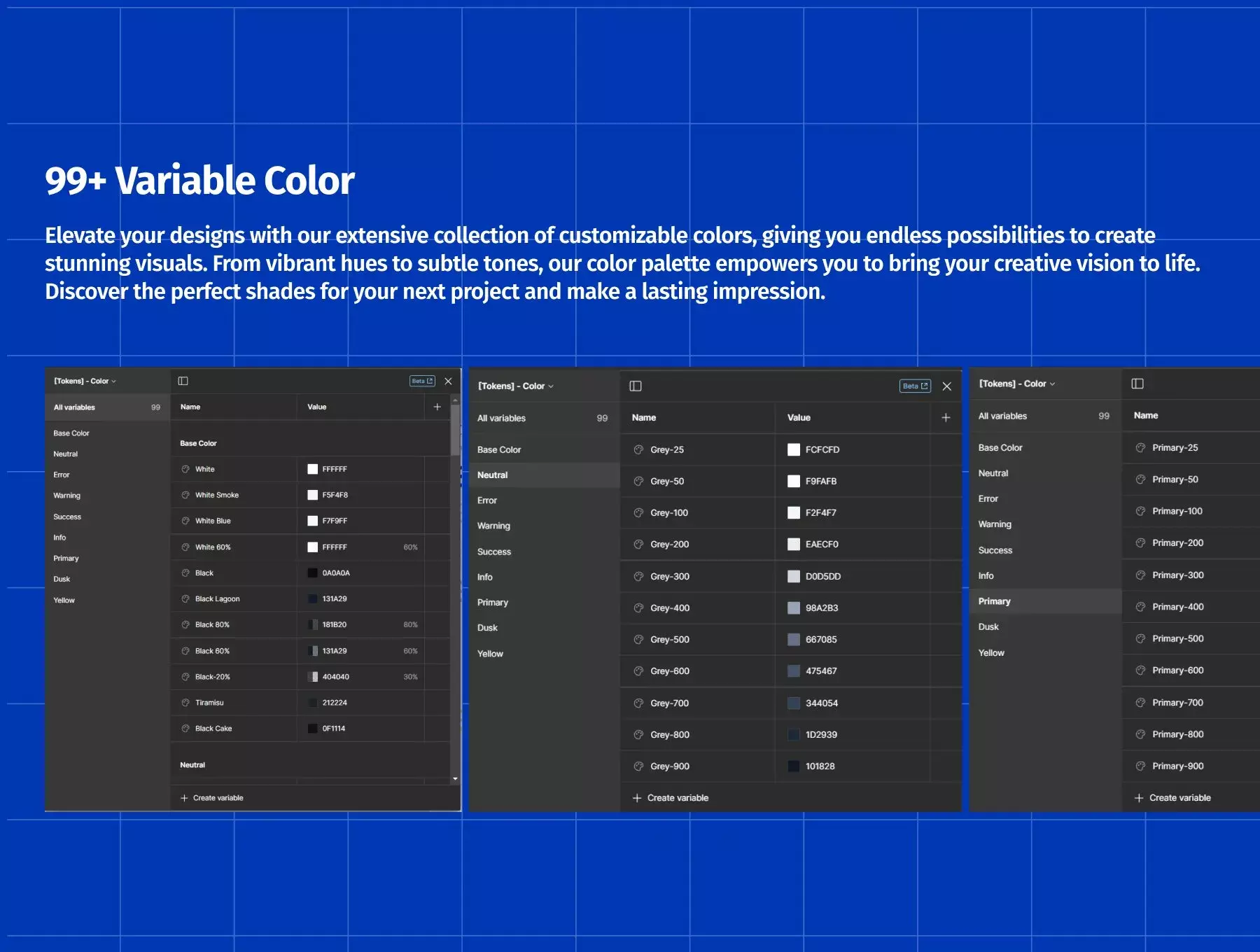This screenshot has height=952, width=1260.
Task: Click the Beta badge in left panel
Action: coord(422,381)
